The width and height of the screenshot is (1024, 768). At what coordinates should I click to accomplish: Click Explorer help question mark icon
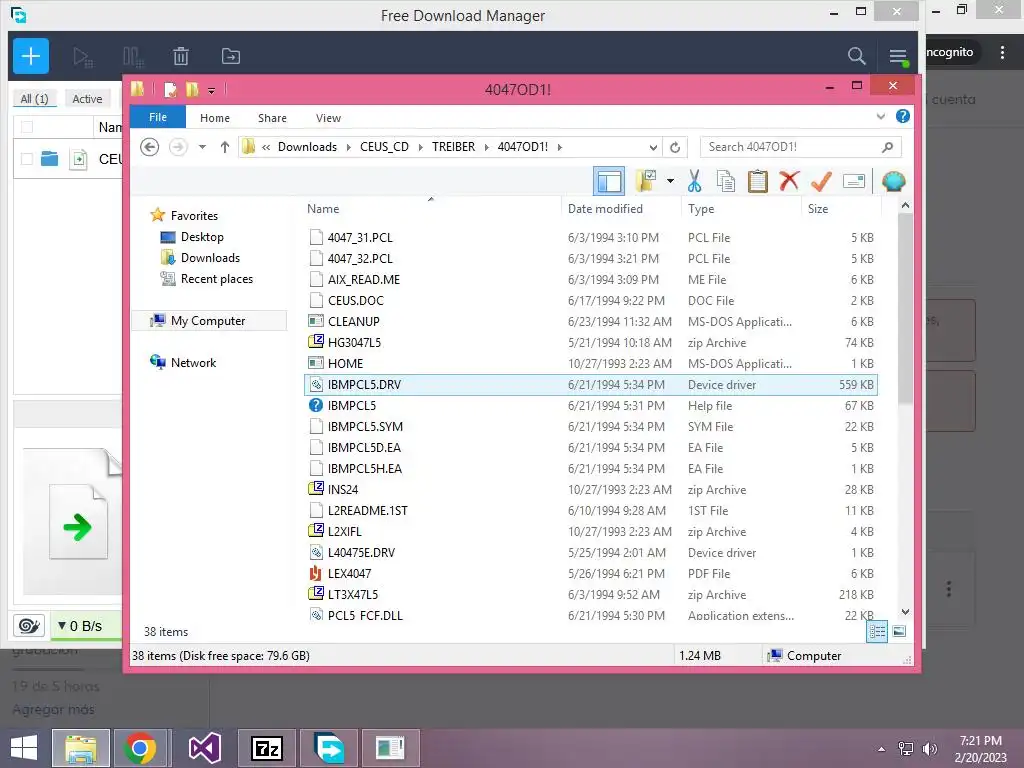(x=903, y=116)
